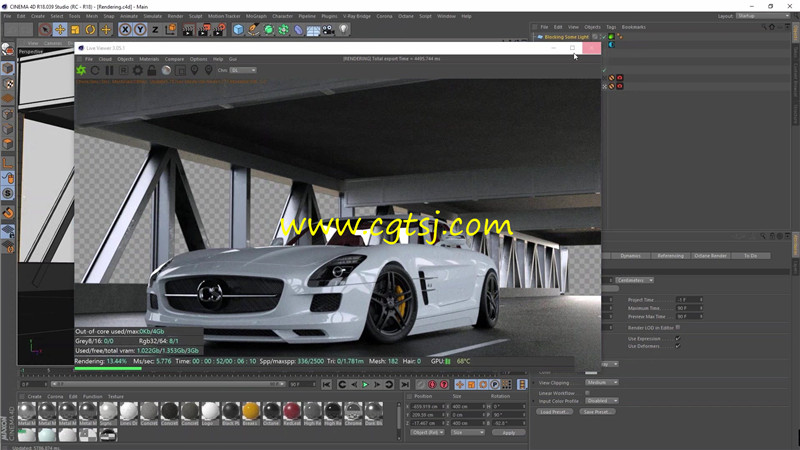Open the MoGraph main menu

(256, 16)
